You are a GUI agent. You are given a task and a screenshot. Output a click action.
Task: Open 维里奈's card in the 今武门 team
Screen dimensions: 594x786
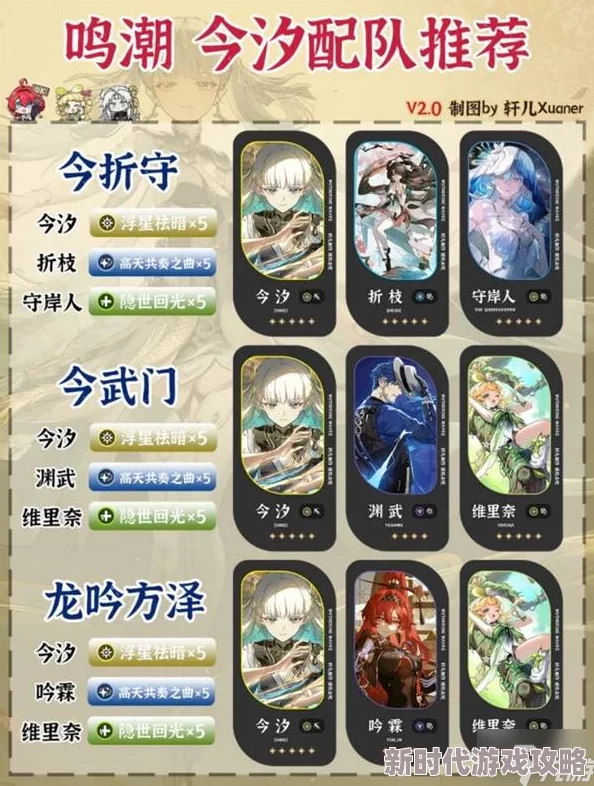511,447
